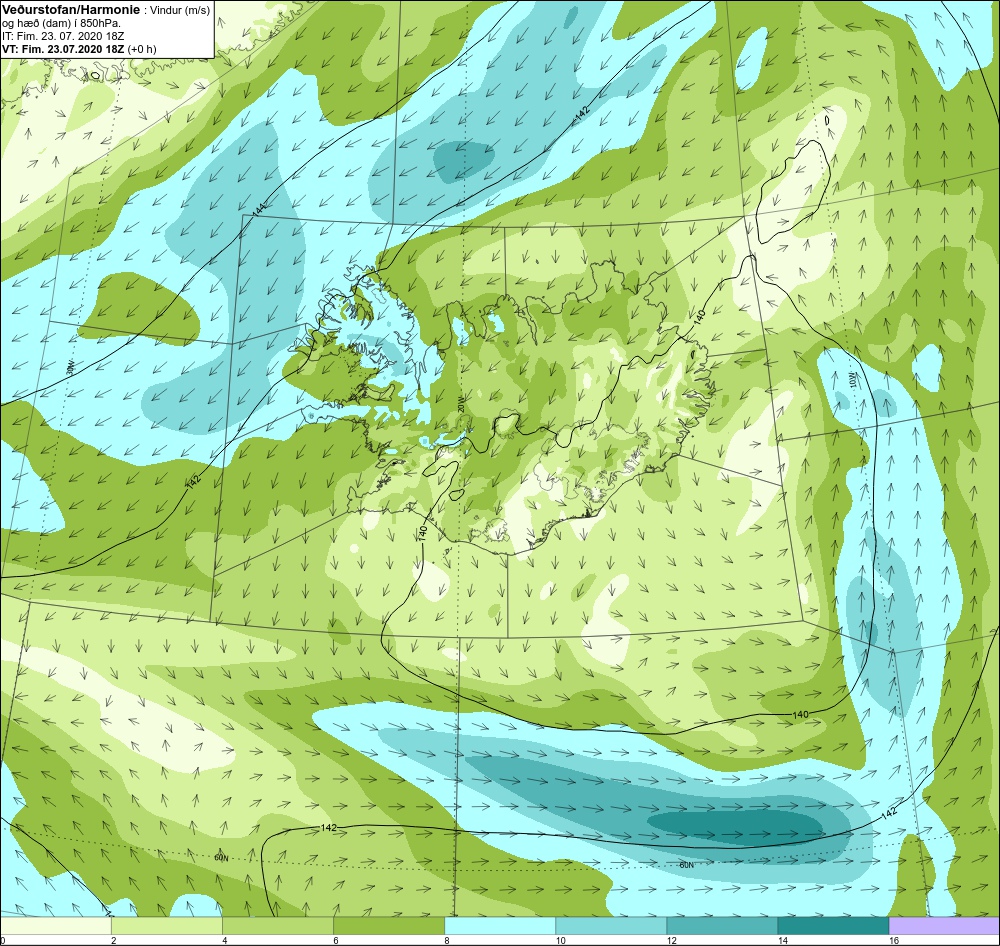Click the purple above-16 m/s legend swatch
The width and height of the screenshot is (1000, 946).
click(x=944, y=925)
